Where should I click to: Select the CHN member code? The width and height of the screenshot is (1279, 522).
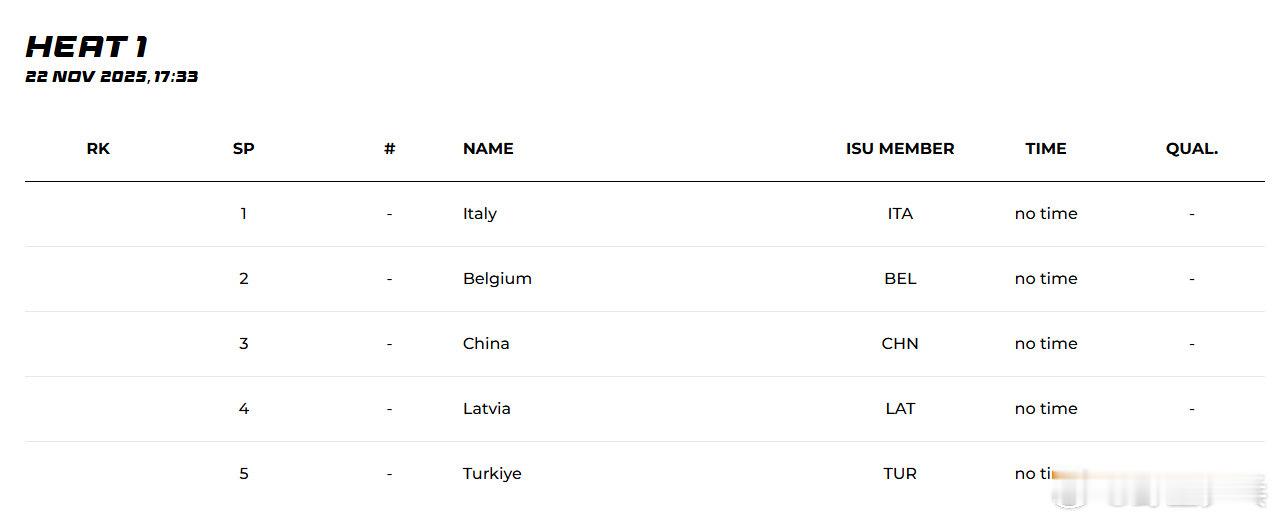point(900,344)
